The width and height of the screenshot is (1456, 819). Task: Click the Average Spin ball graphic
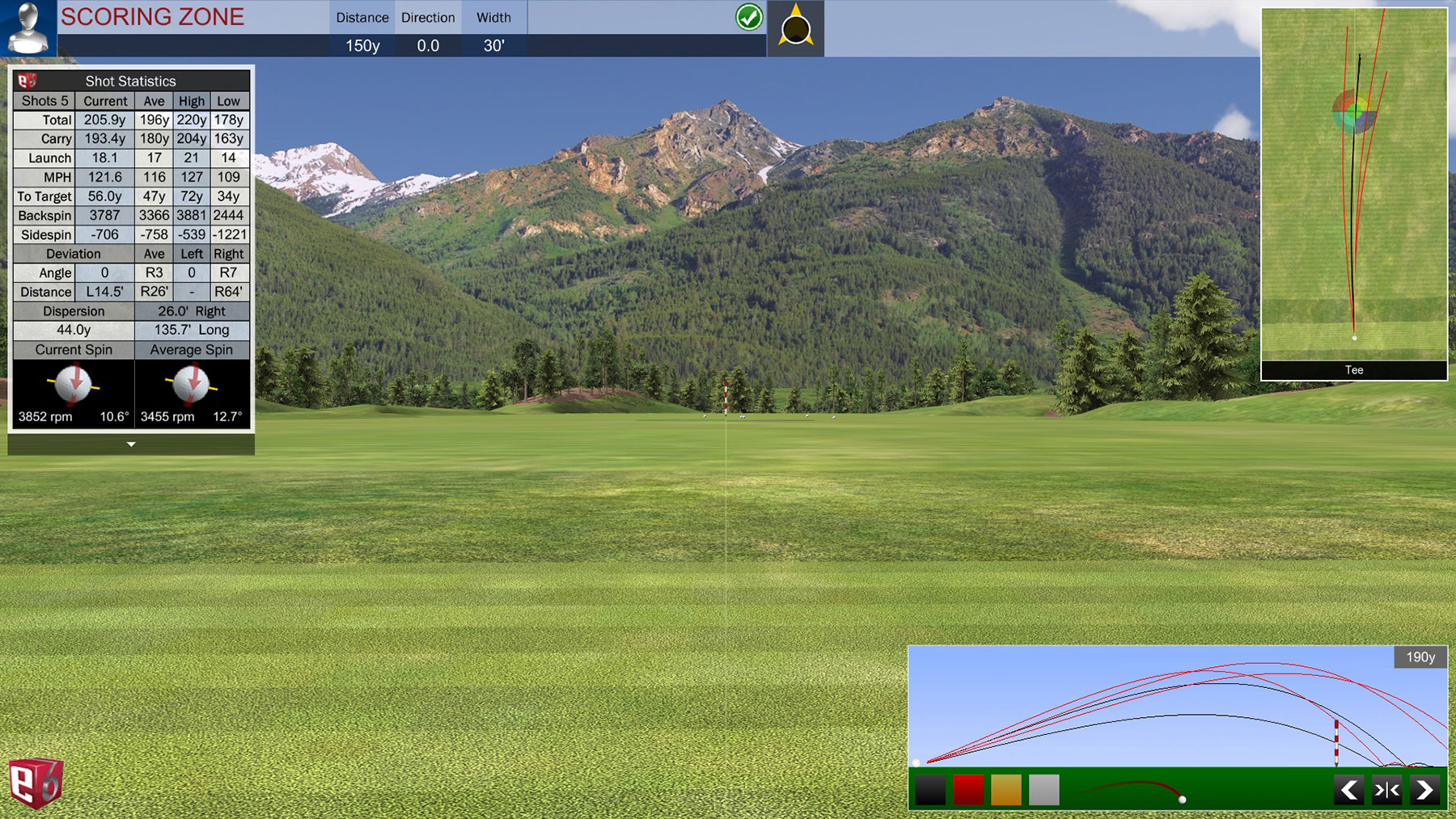(x=192, y=384)
